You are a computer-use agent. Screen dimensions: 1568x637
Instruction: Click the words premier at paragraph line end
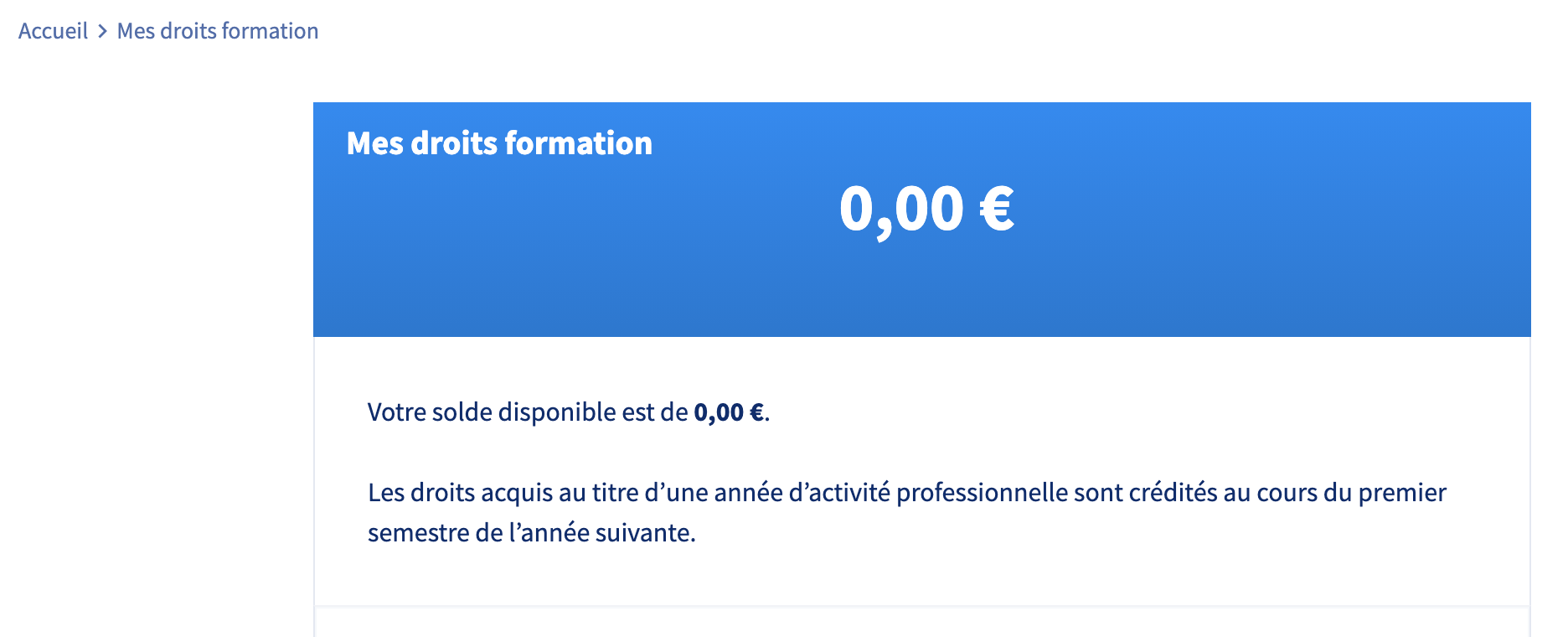pyautogui.click(x=1402, y=493)
